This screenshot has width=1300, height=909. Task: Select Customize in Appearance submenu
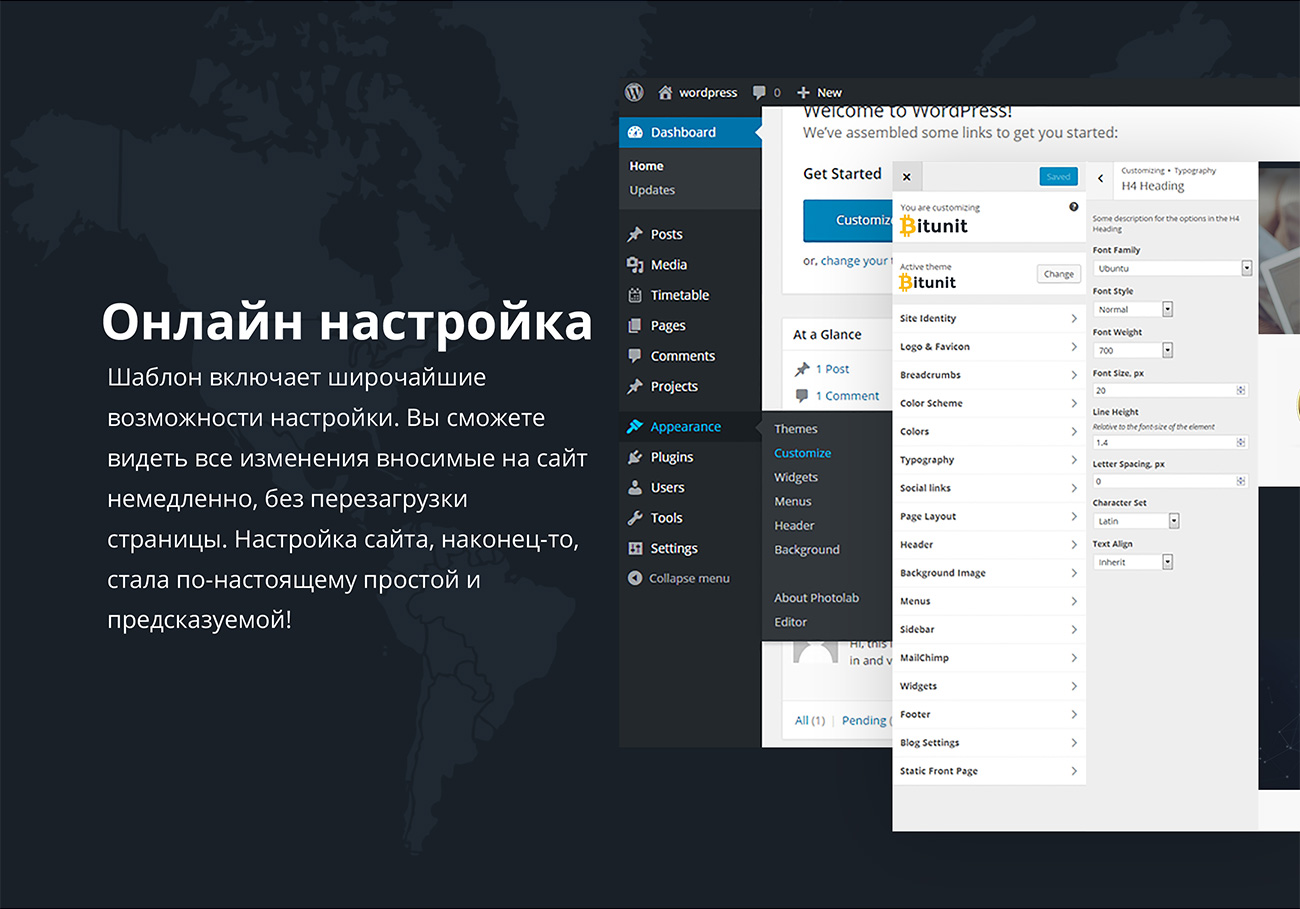click(803, 453)
